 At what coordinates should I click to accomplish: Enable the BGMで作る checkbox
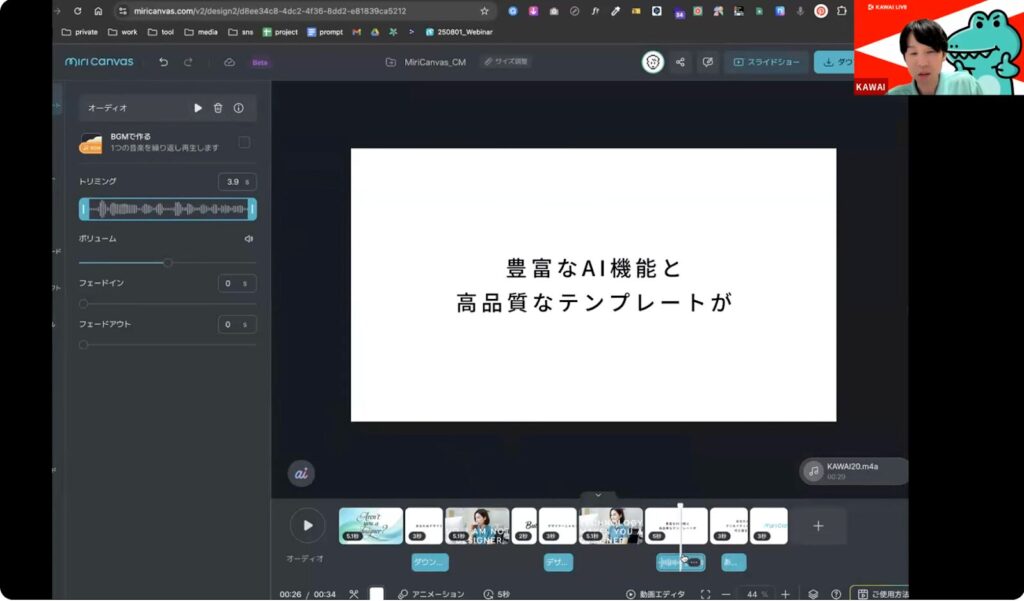[244, 142]
